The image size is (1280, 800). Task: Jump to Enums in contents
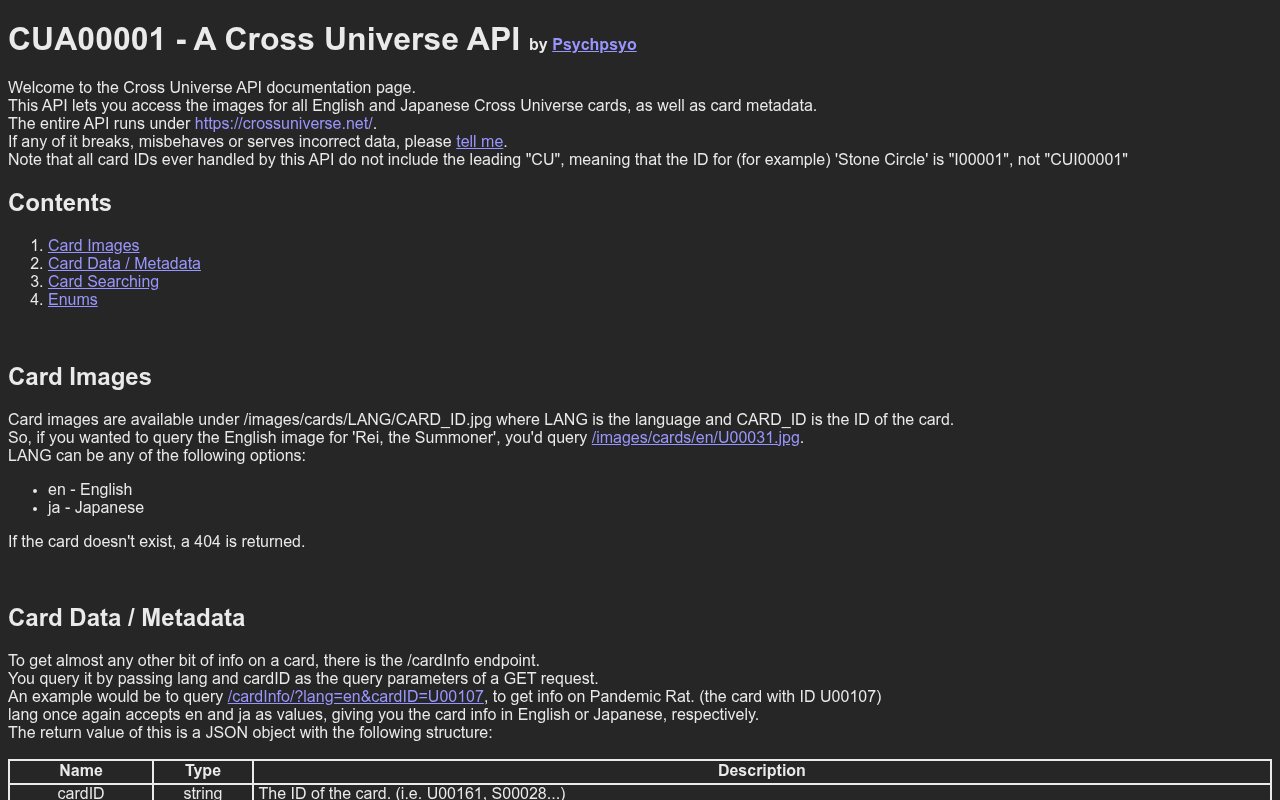click(x=72, y=299)
